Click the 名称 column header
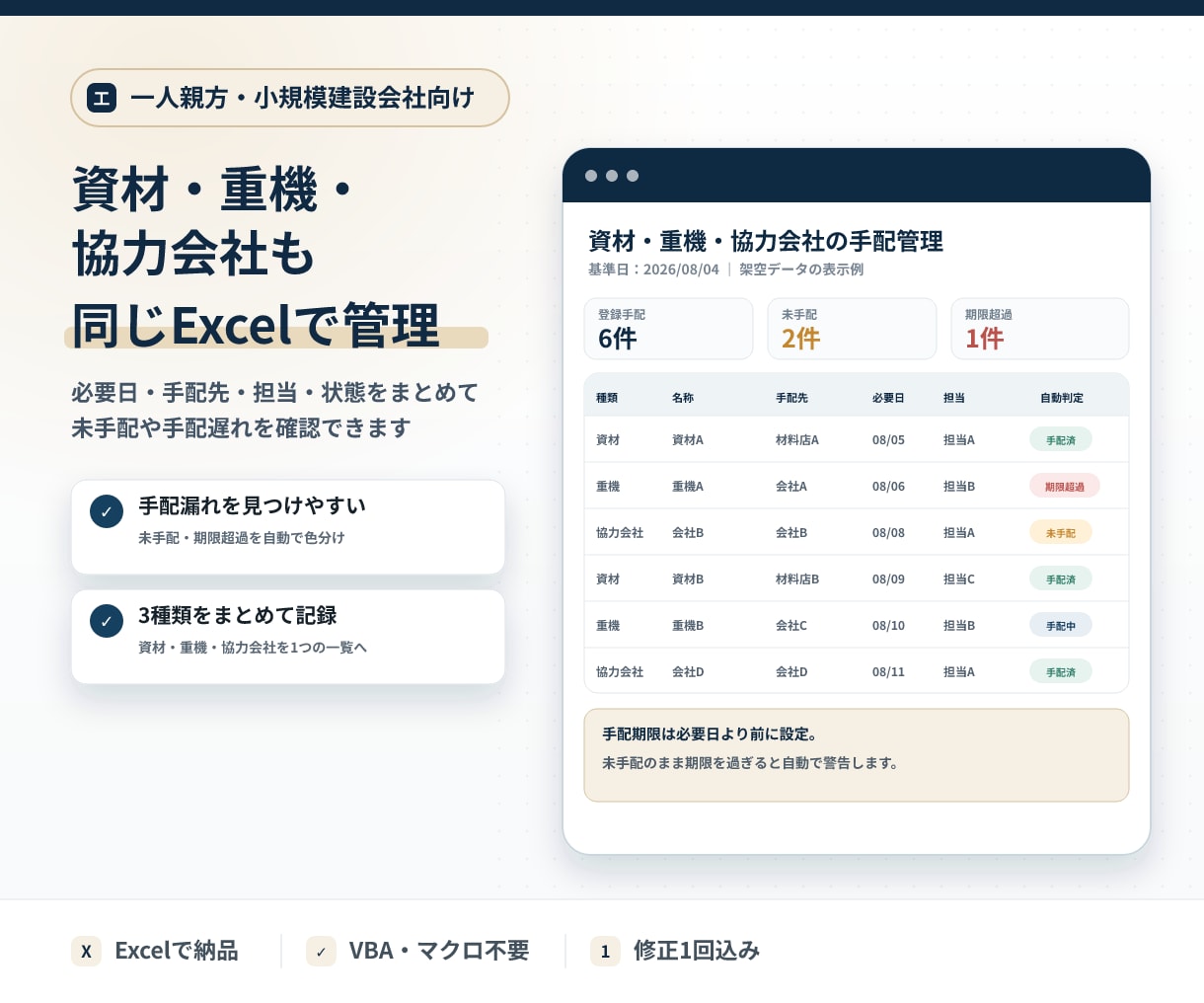 tap(683, 398)
